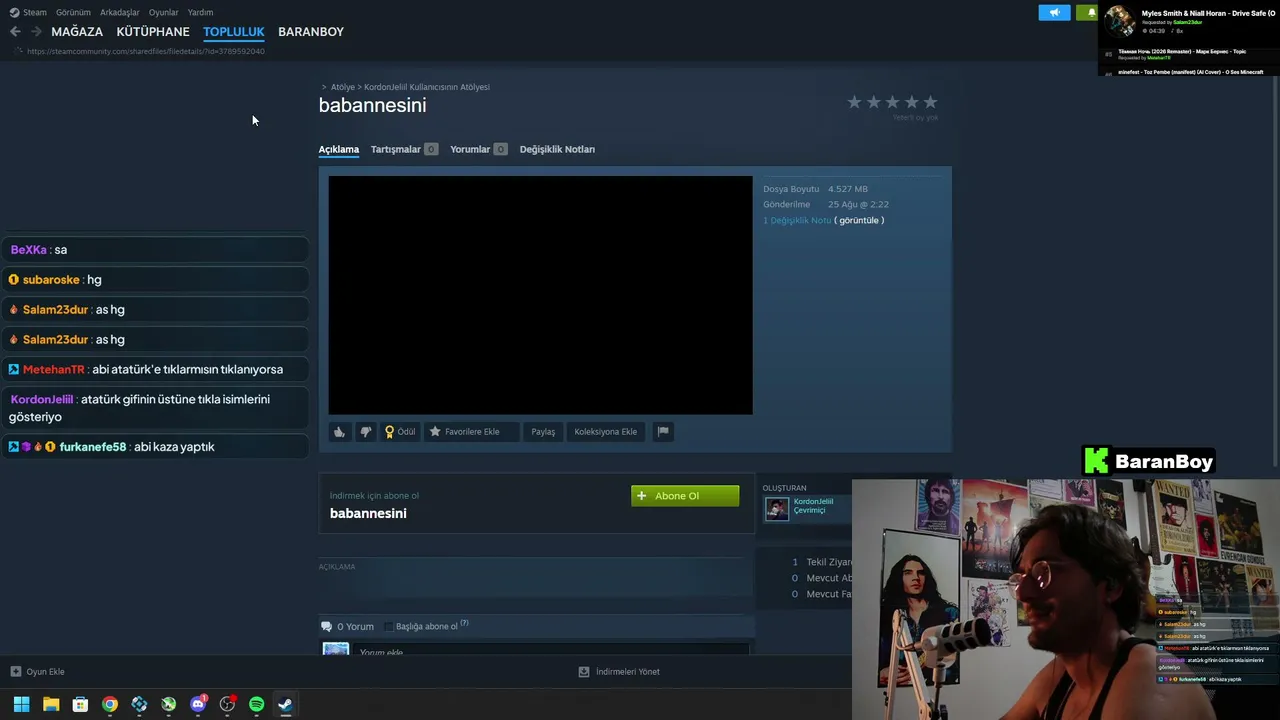
Task: Click the green Abone Ol button
Action: [x=685, y=496]
